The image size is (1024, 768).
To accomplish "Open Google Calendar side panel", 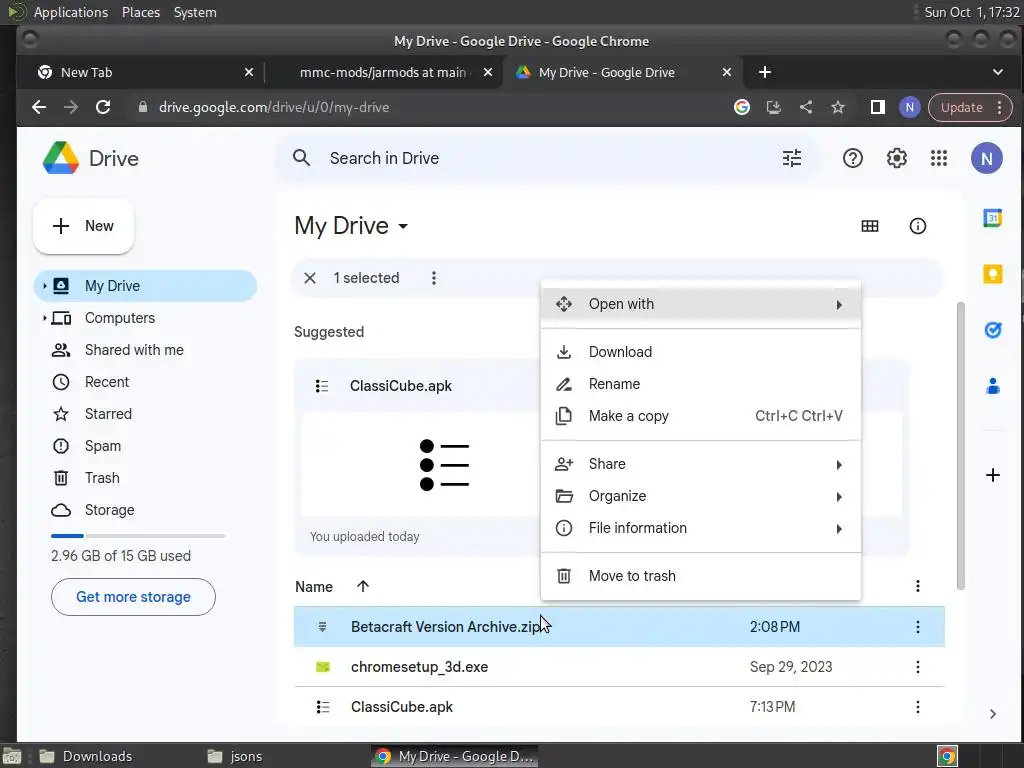I will [x=992, y=217].
